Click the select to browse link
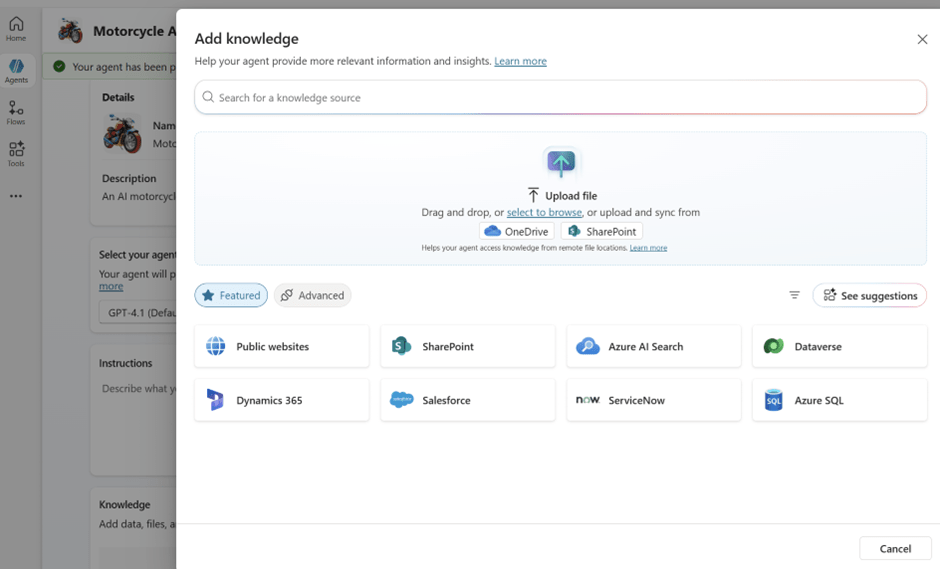 [544, 212]
